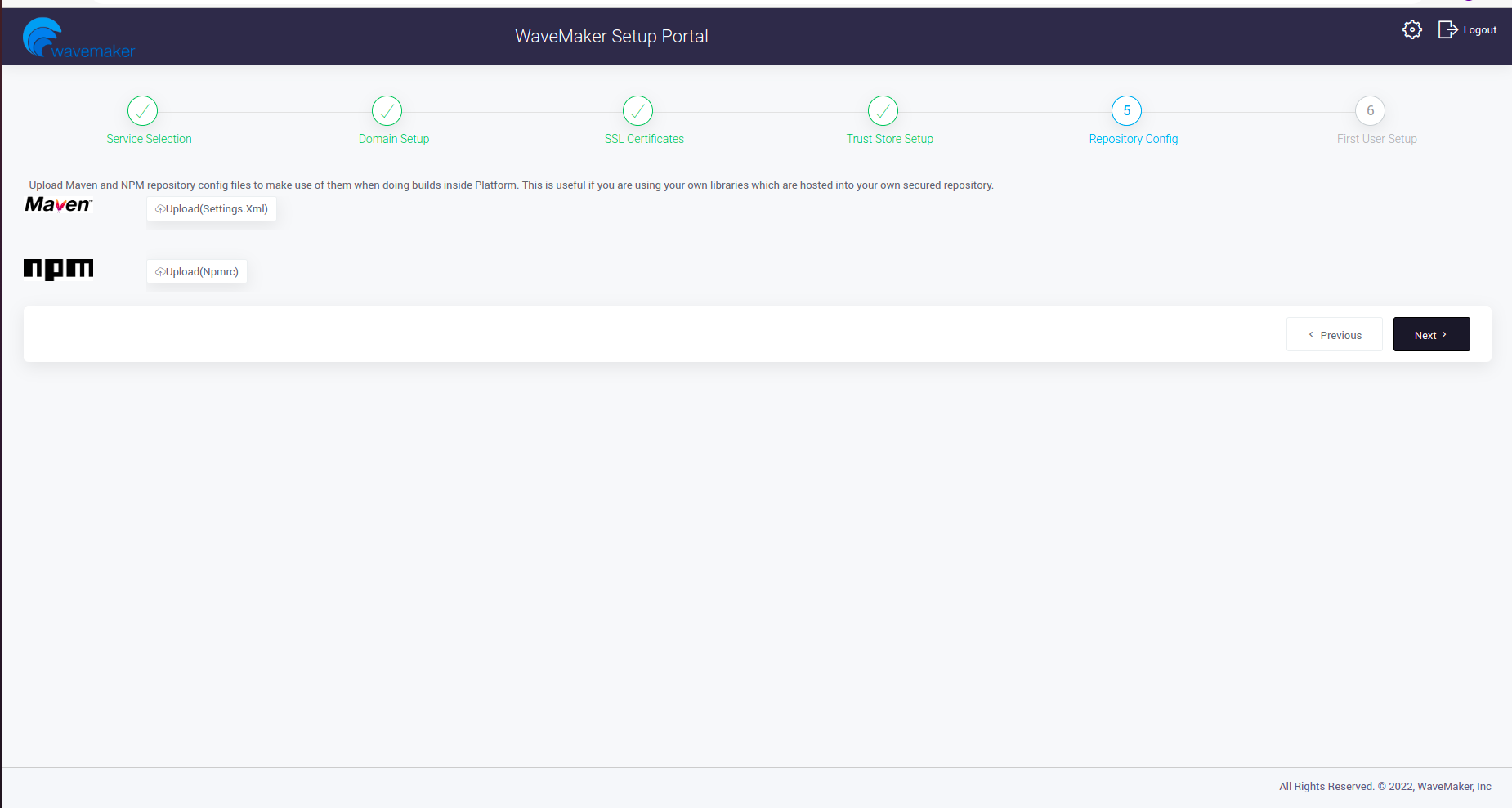Upload the NPM Npmrc file
1512x808 pixels.
[x=196, y=271]
